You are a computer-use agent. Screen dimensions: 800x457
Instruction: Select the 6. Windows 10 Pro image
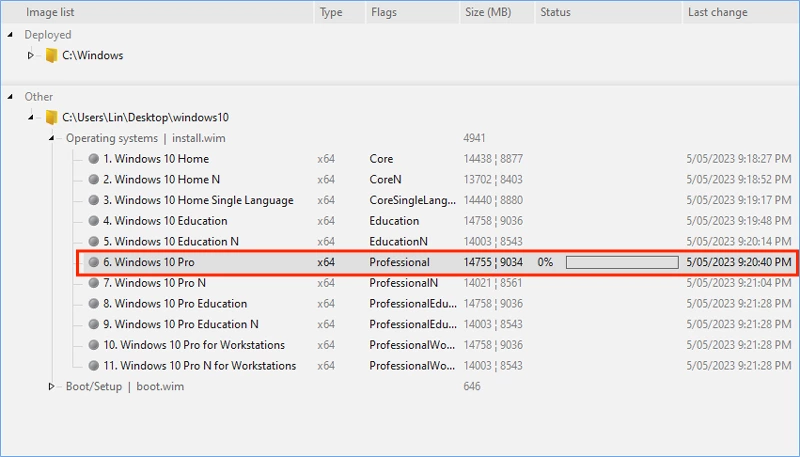tap(149, 262)
